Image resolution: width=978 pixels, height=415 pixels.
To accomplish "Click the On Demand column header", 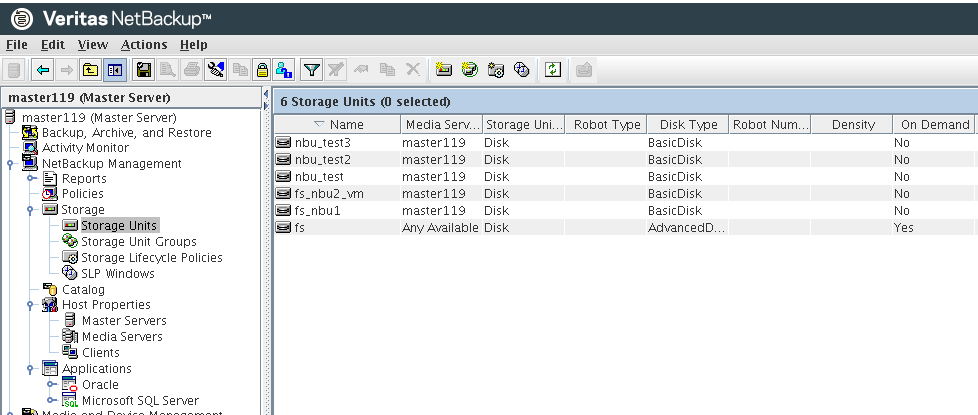I will tap(934, 125).
